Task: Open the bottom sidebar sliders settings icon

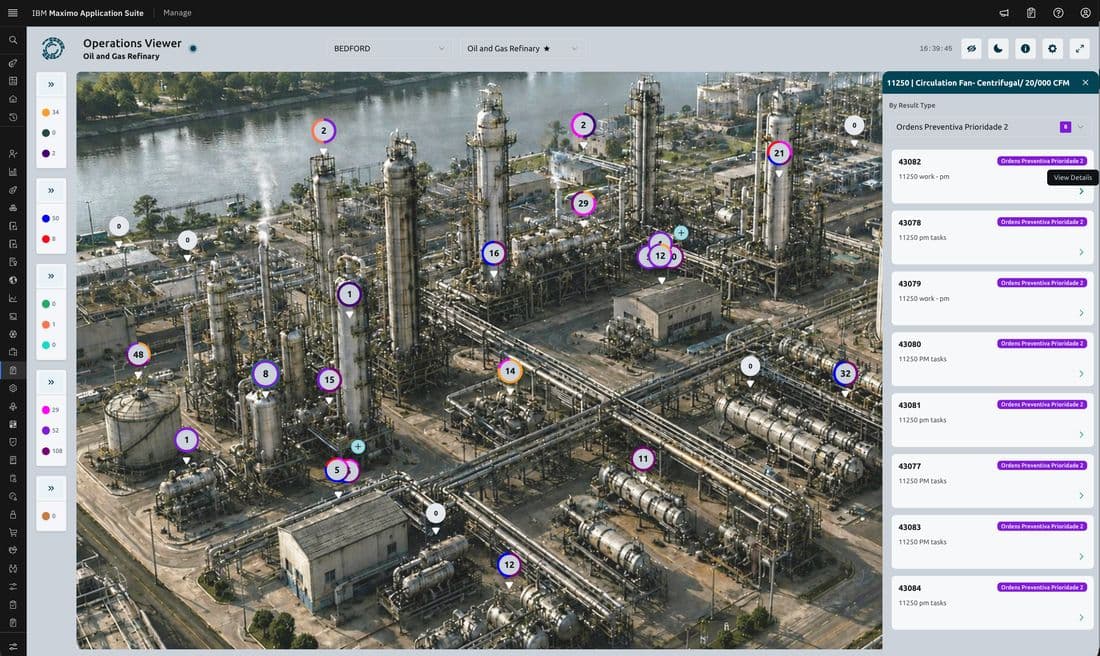Action: point(13,646)
